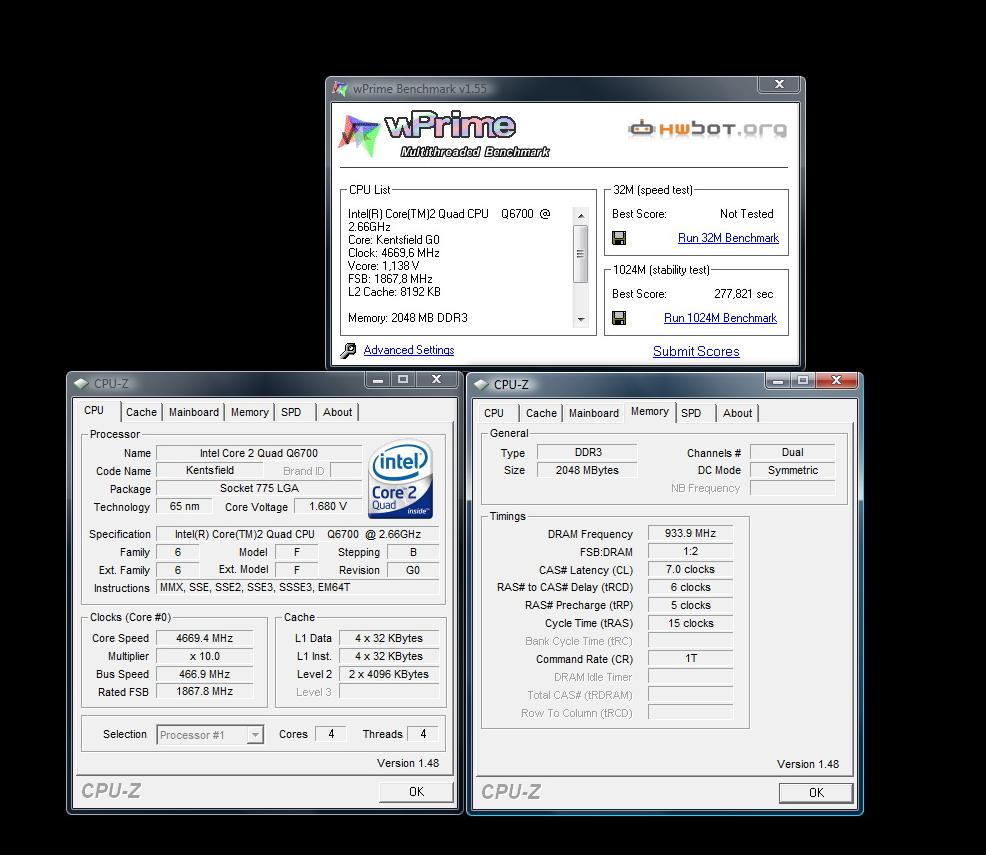Screen dimensions: 986x855
Task: Click OK in the left CPU-Z window
Action: click(x=416, y=792)
